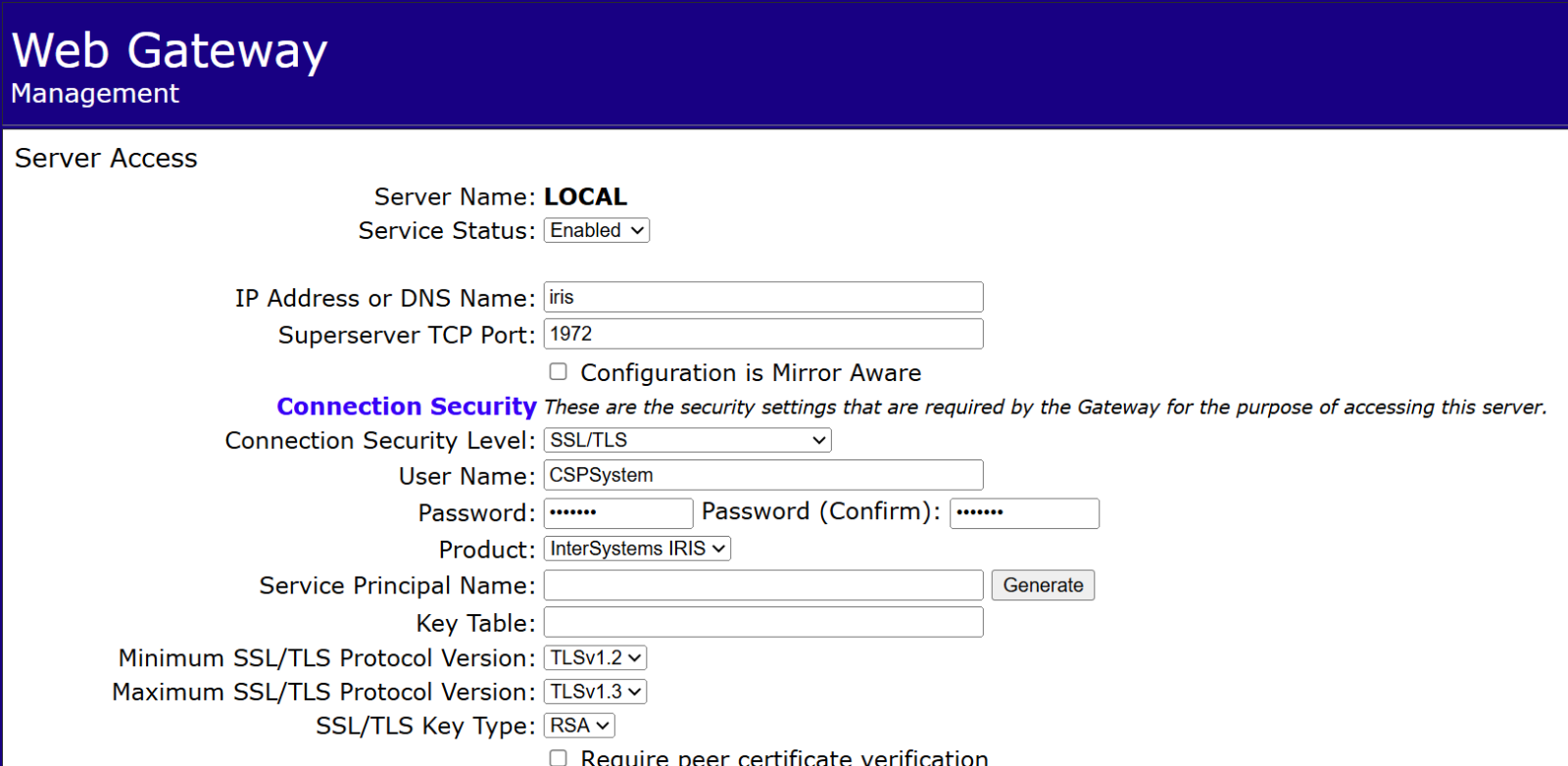
Task: Click the Password field
Action: pos(618,513)
